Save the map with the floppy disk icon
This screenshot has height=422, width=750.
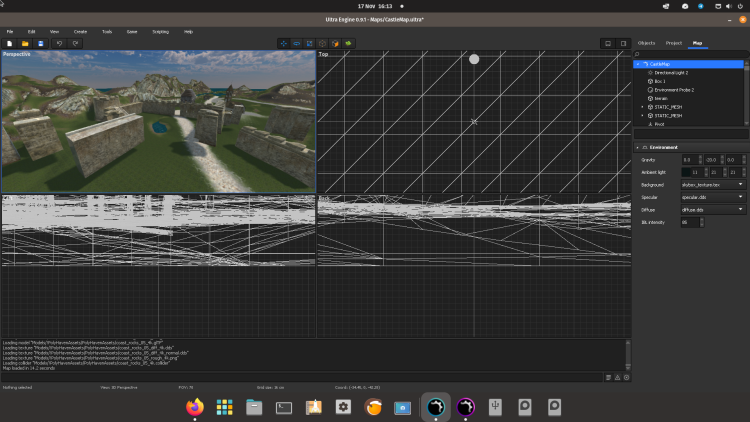pos(41,44)
